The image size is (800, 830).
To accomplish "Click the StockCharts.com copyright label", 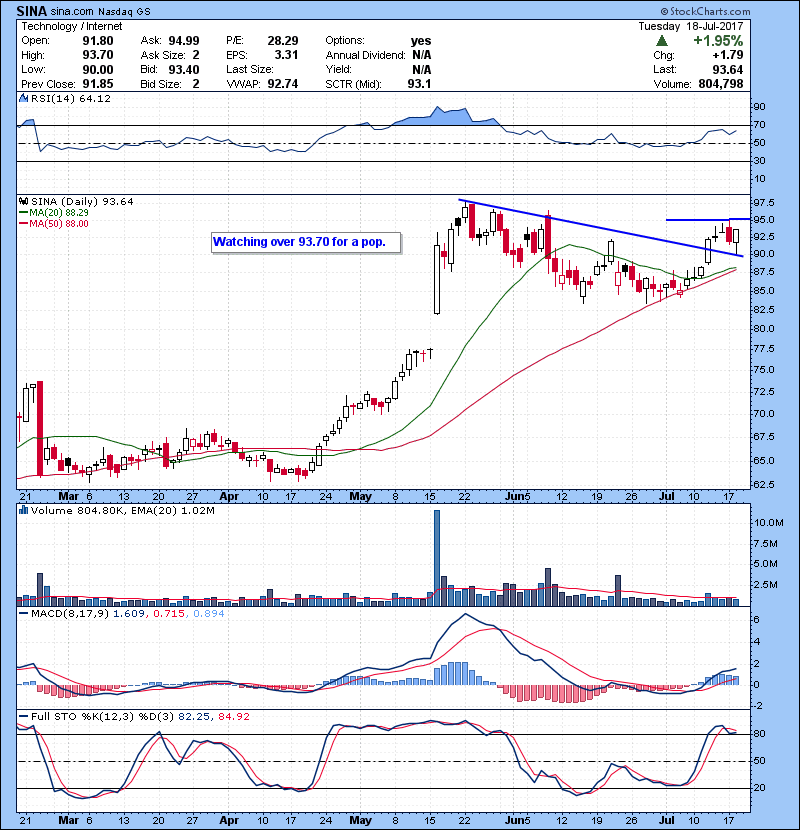I will pyautogui.click(x=705, y=11).
